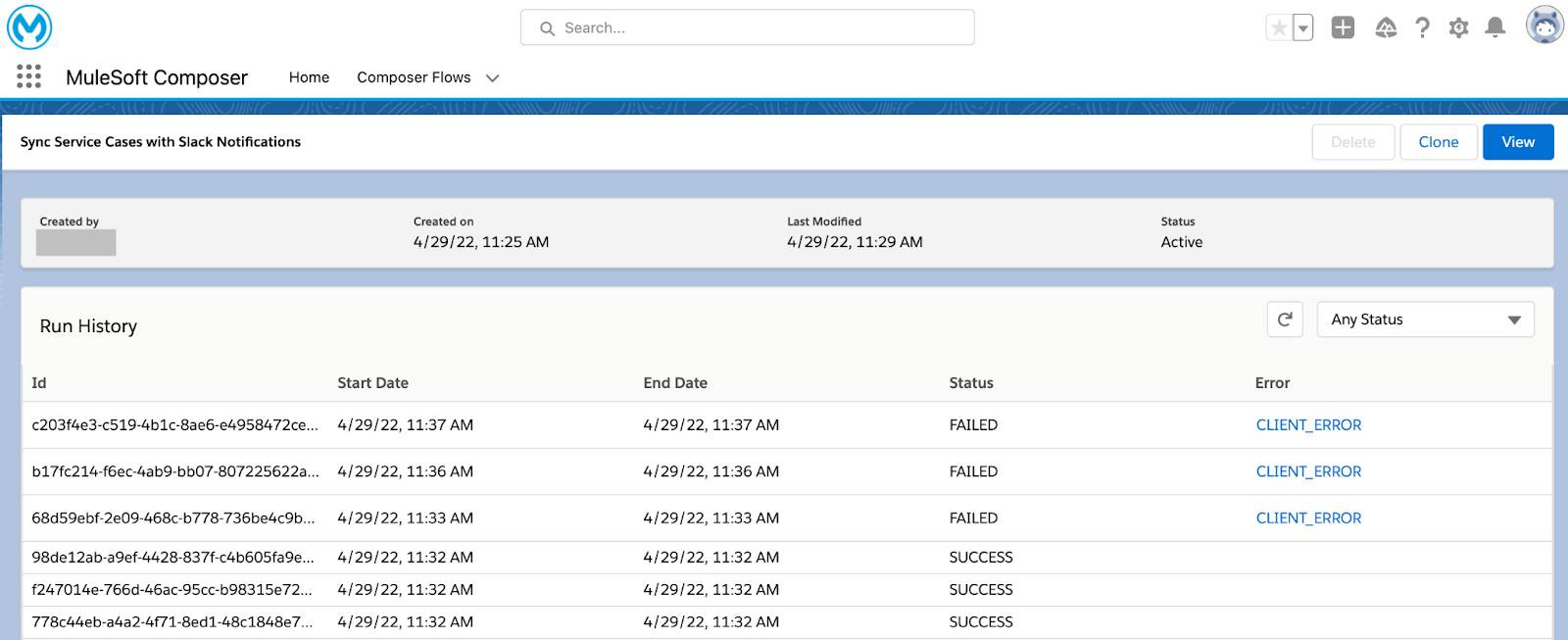Click the Favorites star icon
The height and width of the screenshot is (640, 1568).
pos(1279,27)
